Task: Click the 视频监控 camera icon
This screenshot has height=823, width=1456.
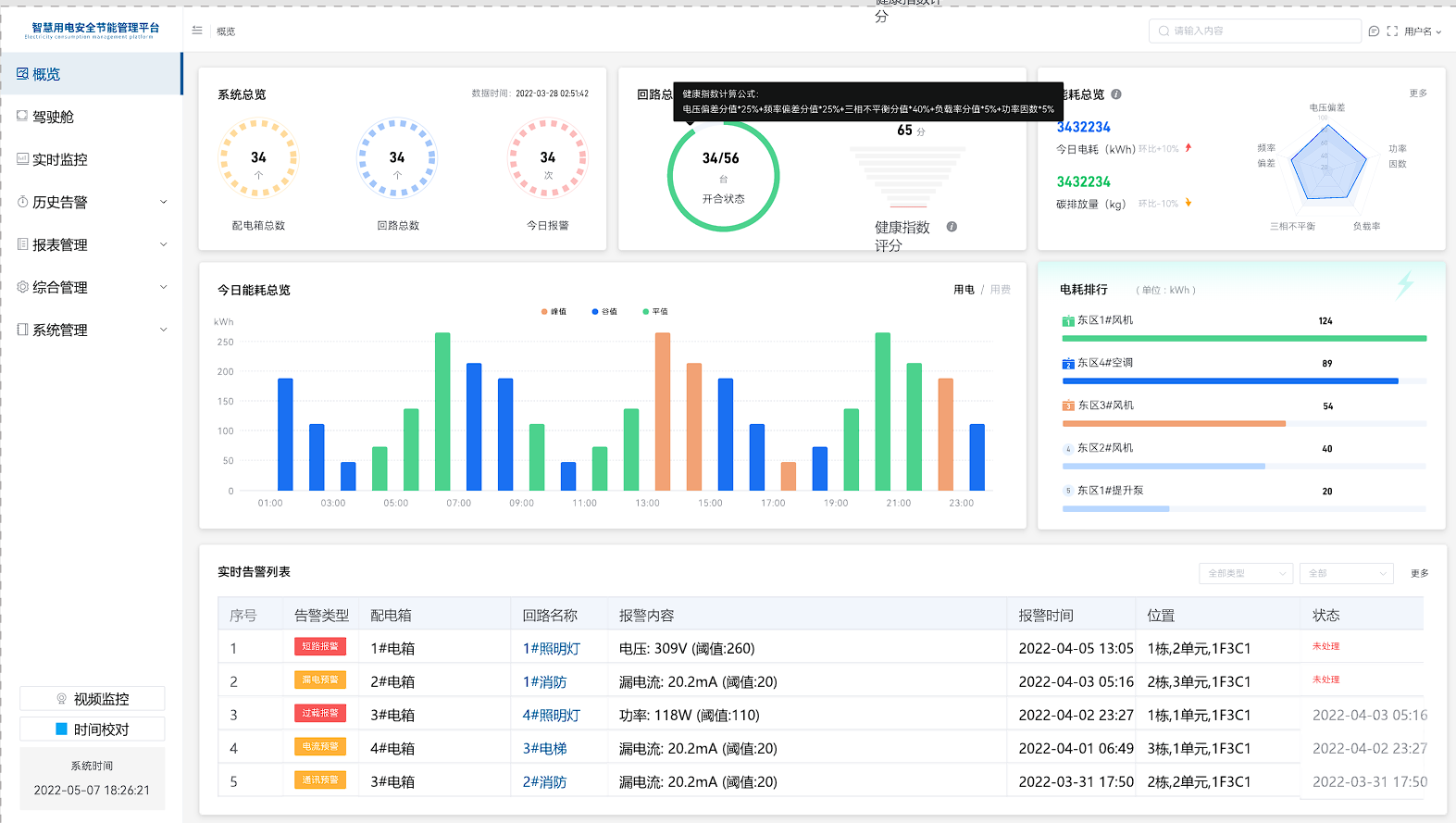Action: 61,699
